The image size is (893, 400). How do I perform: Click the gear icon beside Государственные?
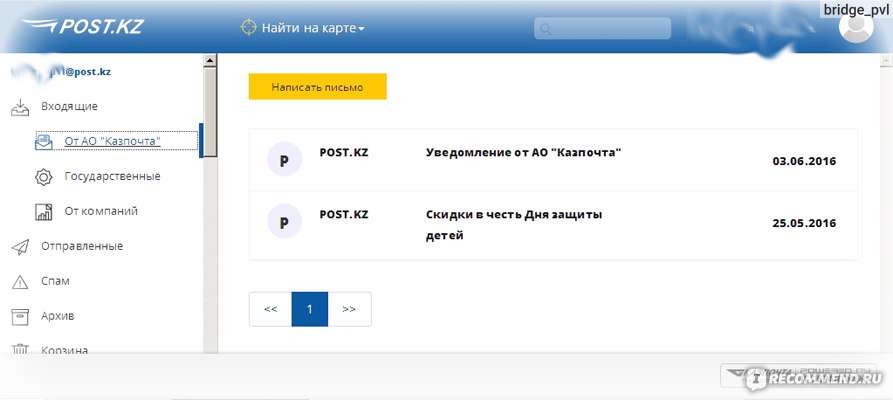(x=43, y=177)
